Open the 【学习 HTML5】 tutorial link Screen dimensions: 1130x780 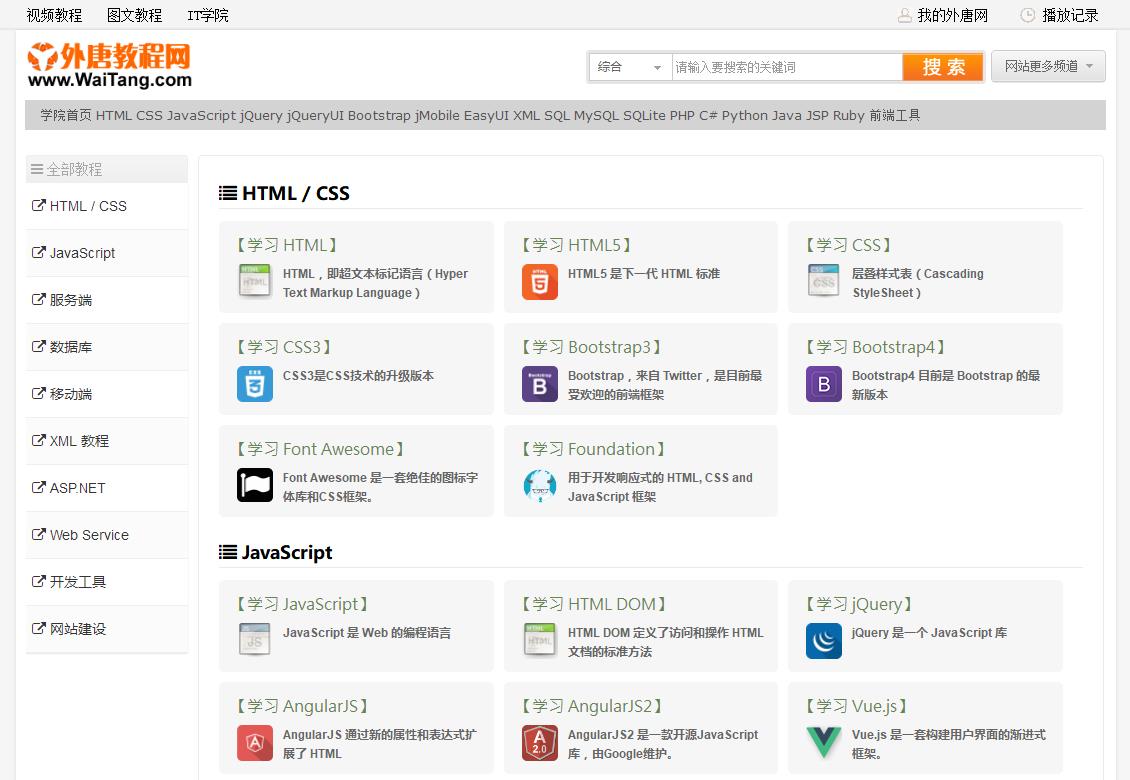point(577,245)
